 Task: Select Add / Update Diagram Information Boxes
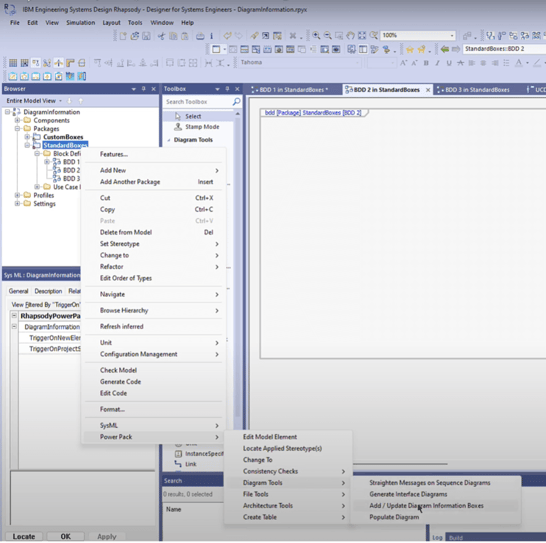[426, 505]
